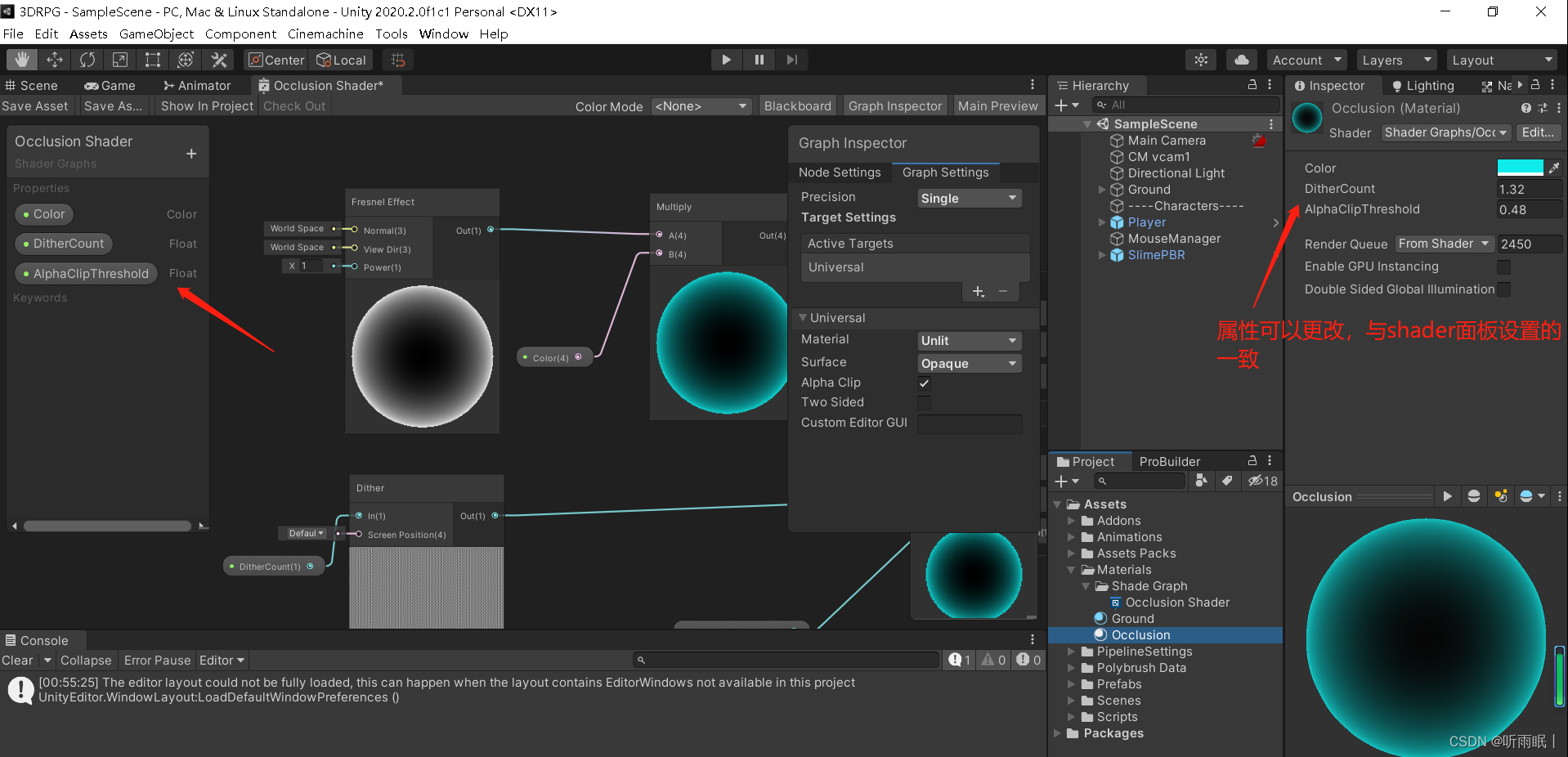
Task: Switch to the Scene tab
Action: coord(32,85)
